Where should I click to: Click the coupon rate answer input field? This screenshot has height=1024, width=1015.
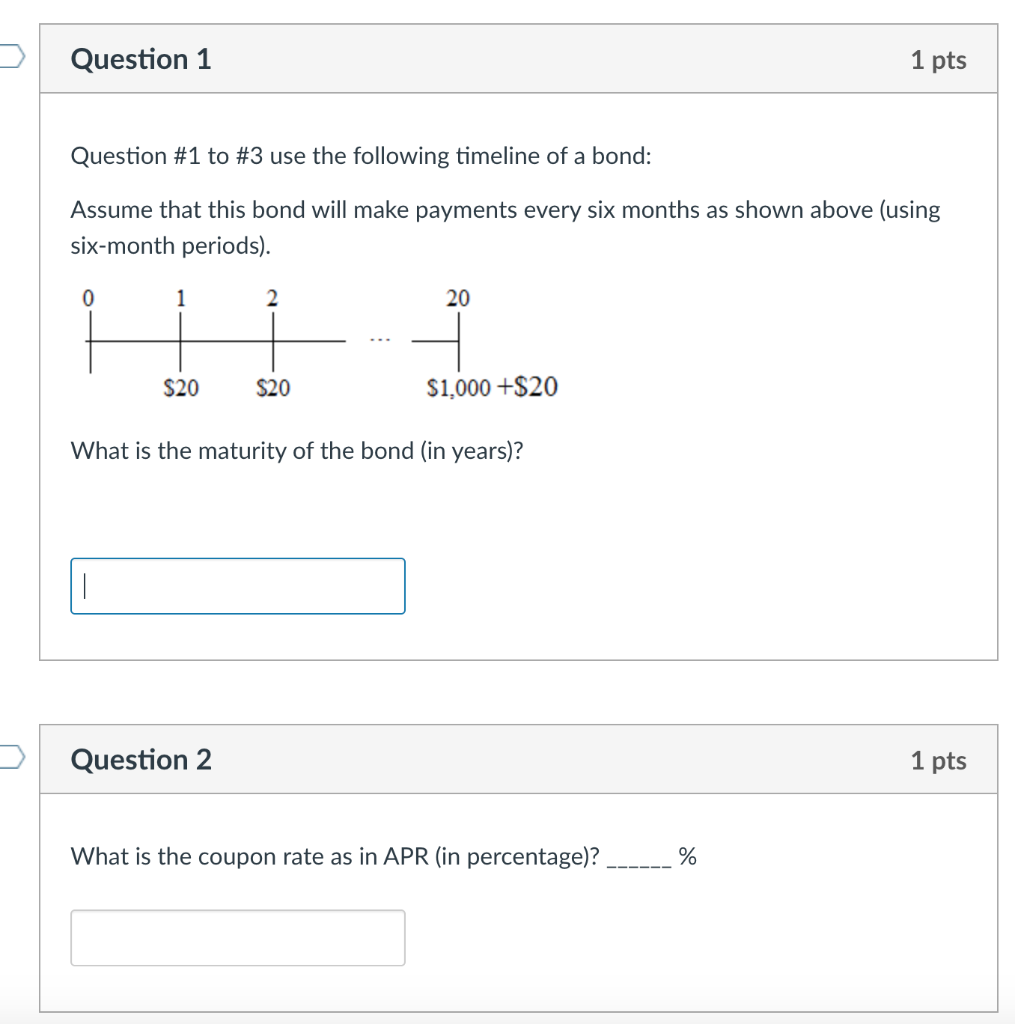(x=237, y=937)
